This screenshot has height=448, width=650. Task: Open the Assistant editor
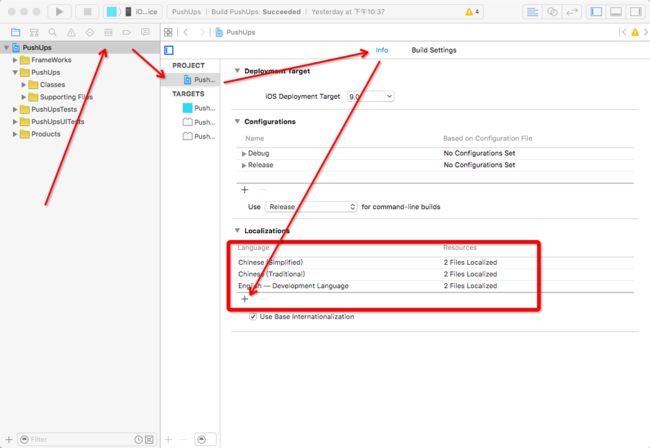[552, 12]
